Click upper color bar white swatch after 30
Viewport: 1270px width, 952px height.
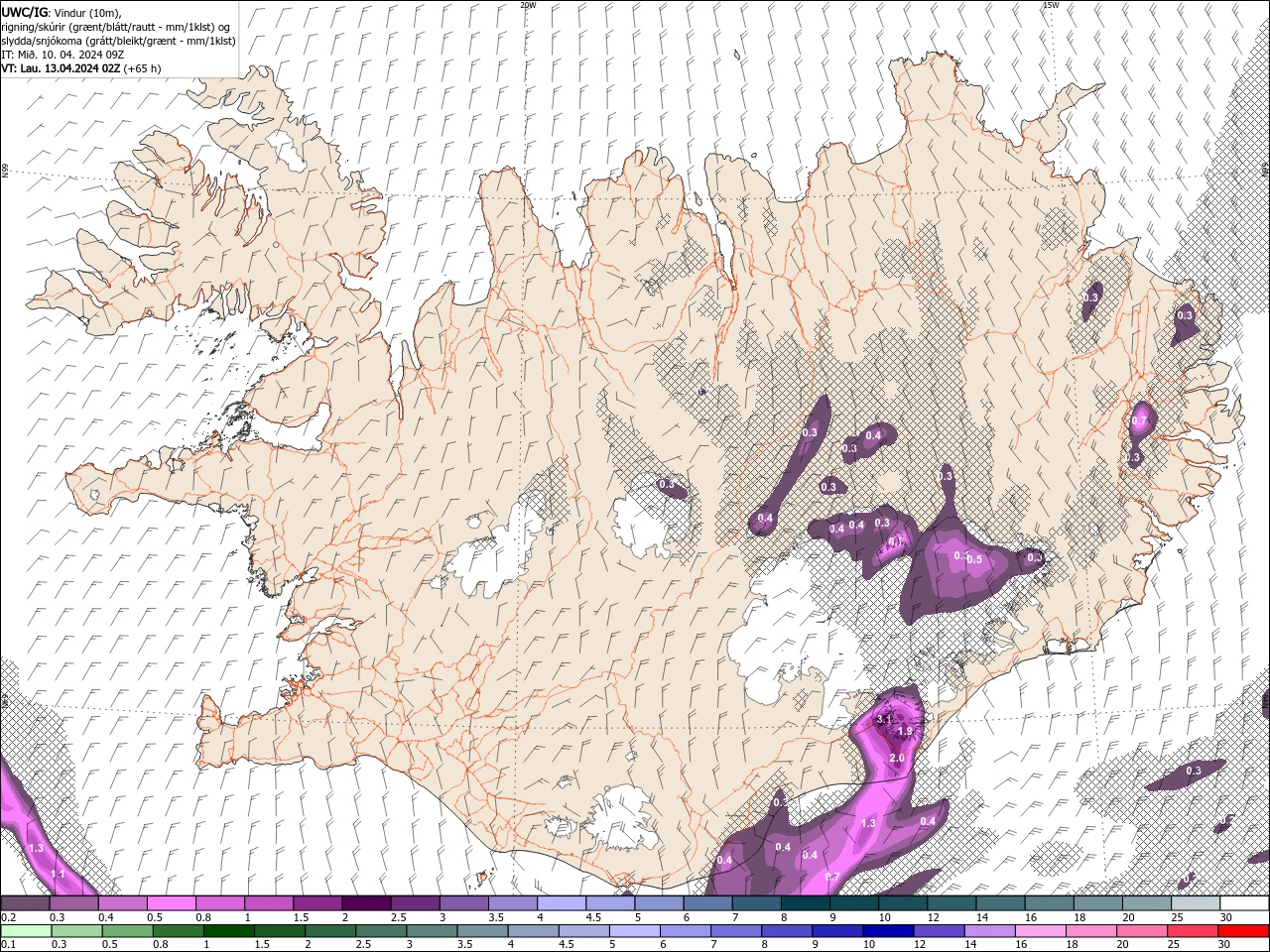point(1244,903)
